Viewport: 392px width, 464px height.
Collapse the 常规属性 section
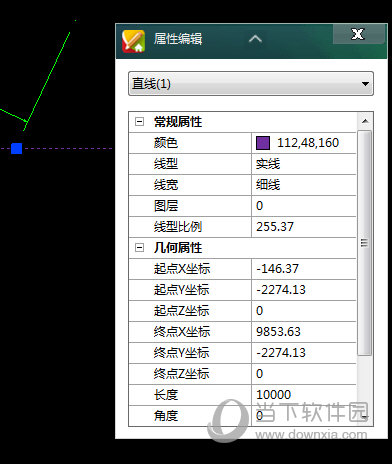139,122
